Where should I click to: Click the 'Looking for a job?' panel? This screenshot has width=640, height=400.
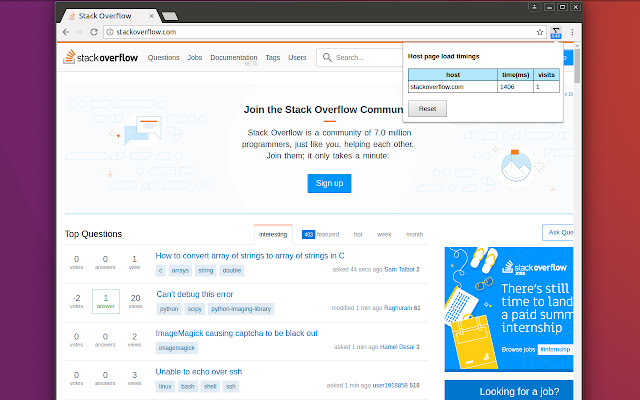[x=509, y=390]
